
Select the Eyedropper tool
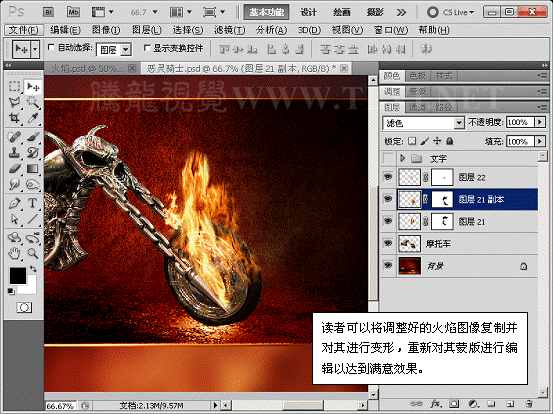click(x=33, y=118)
